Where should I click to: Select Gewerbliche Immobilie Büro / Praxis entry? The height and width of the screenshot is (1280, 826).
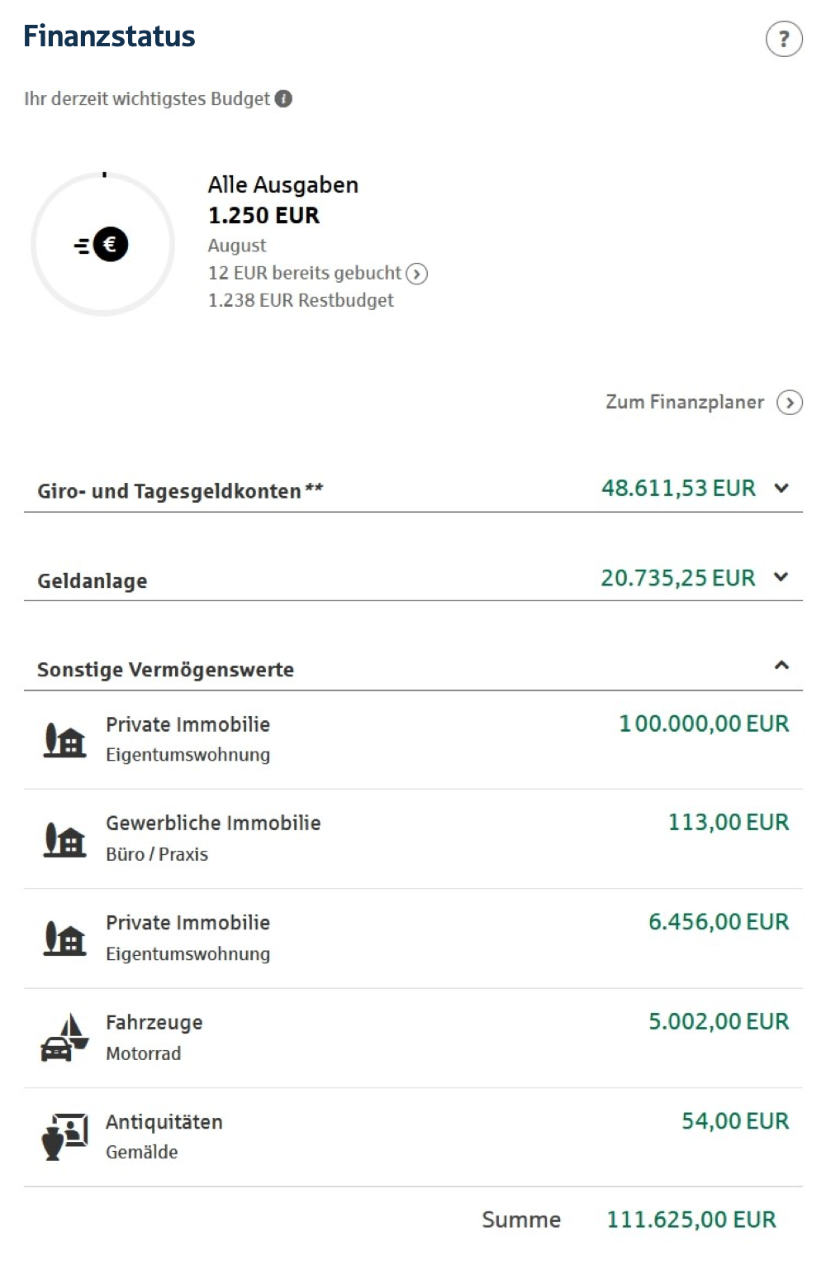coord(413,839)
